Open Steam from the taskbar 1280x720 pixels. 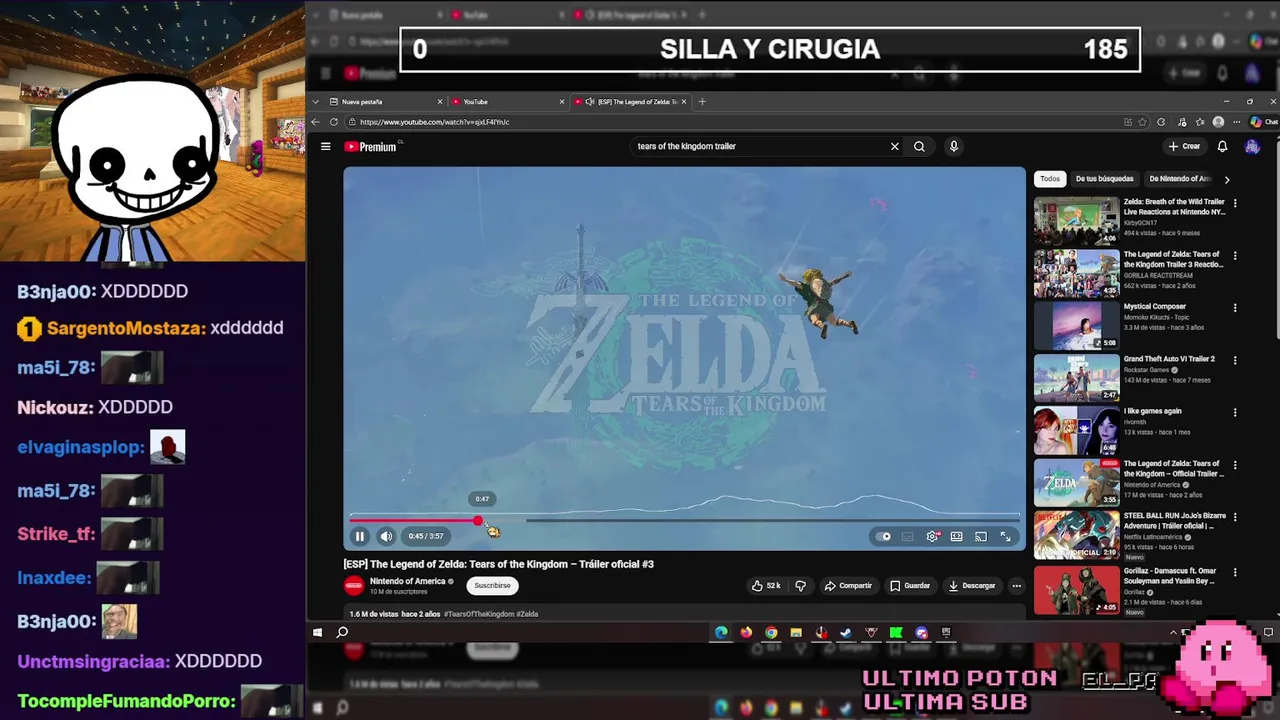click(x=846, y=632)
